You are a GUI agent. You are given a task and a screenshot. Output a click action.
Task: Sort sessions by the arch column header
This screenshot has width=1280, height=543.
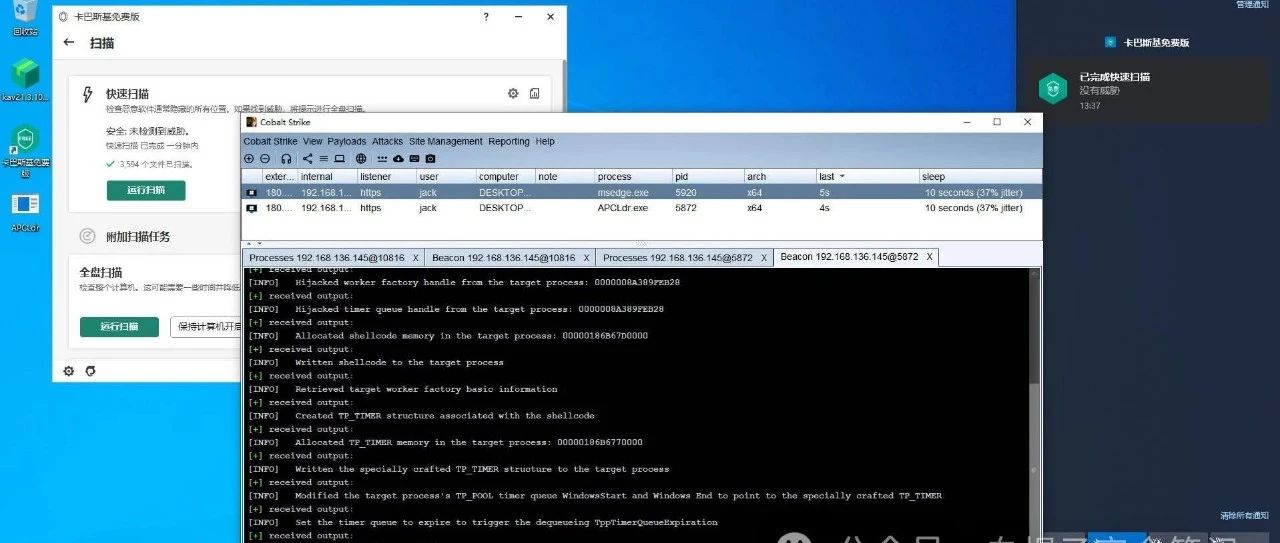[x=780, y=176]
